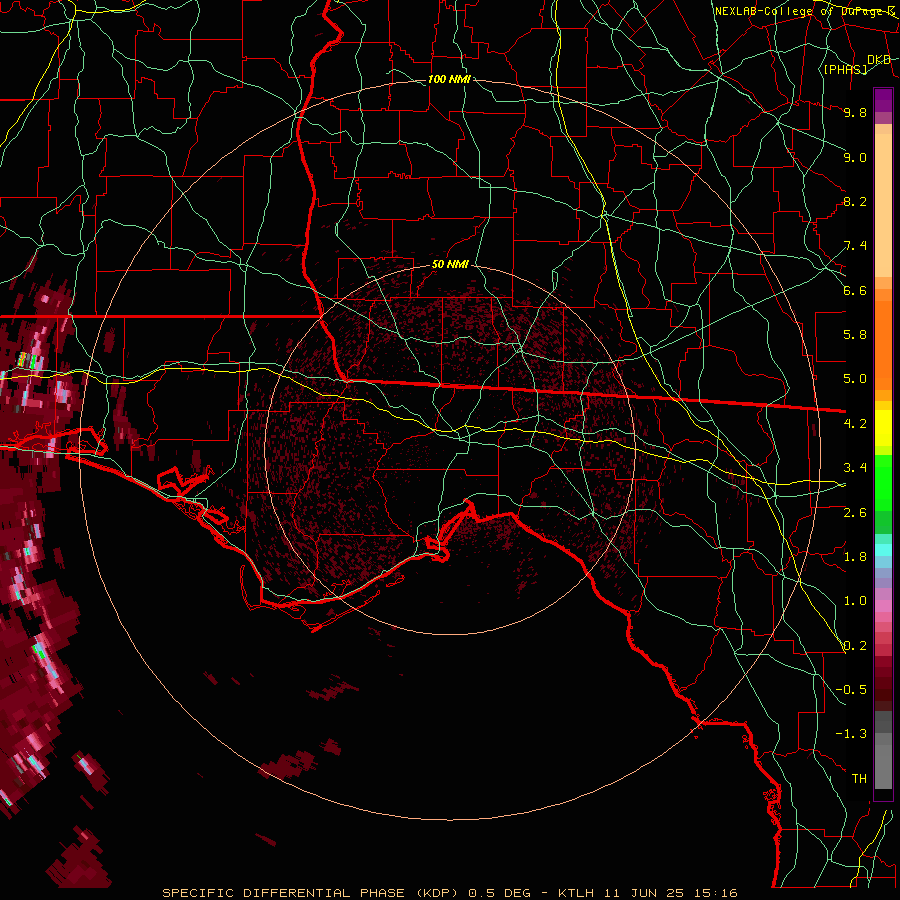
Task: Click the 9.0 value on the scale
Action: 855,157
